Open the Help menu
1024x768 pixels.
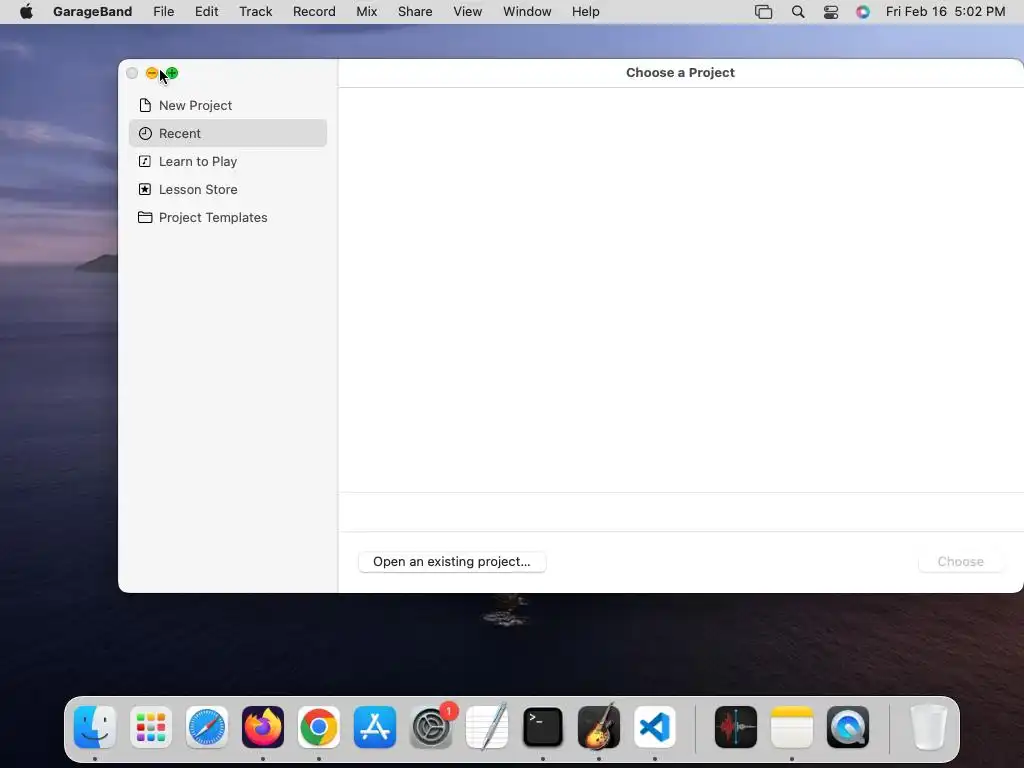click(x=585, y=12)
